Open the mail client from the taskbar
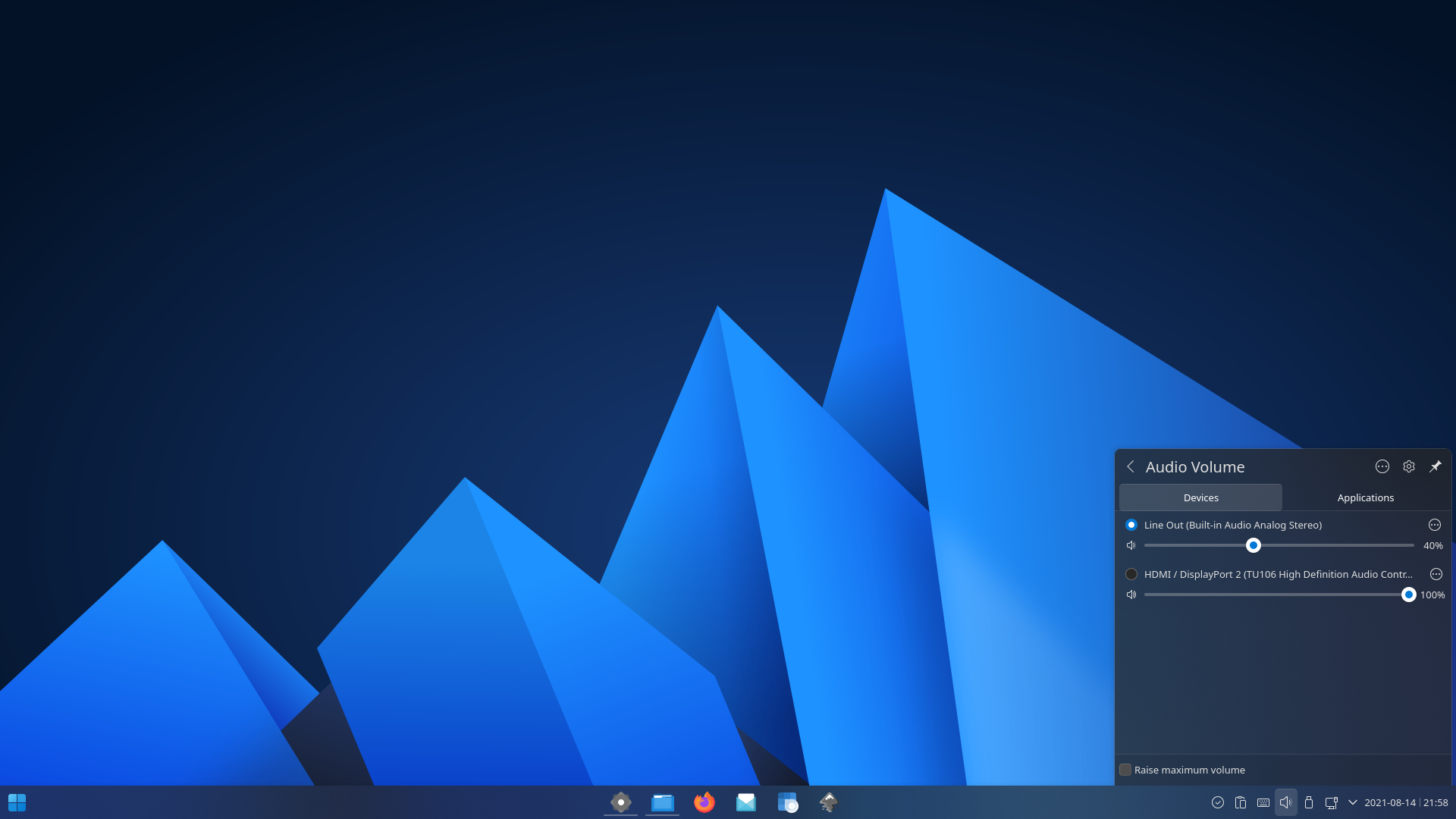The height and width of the screenshot is (819, 1456). point(746,802)
